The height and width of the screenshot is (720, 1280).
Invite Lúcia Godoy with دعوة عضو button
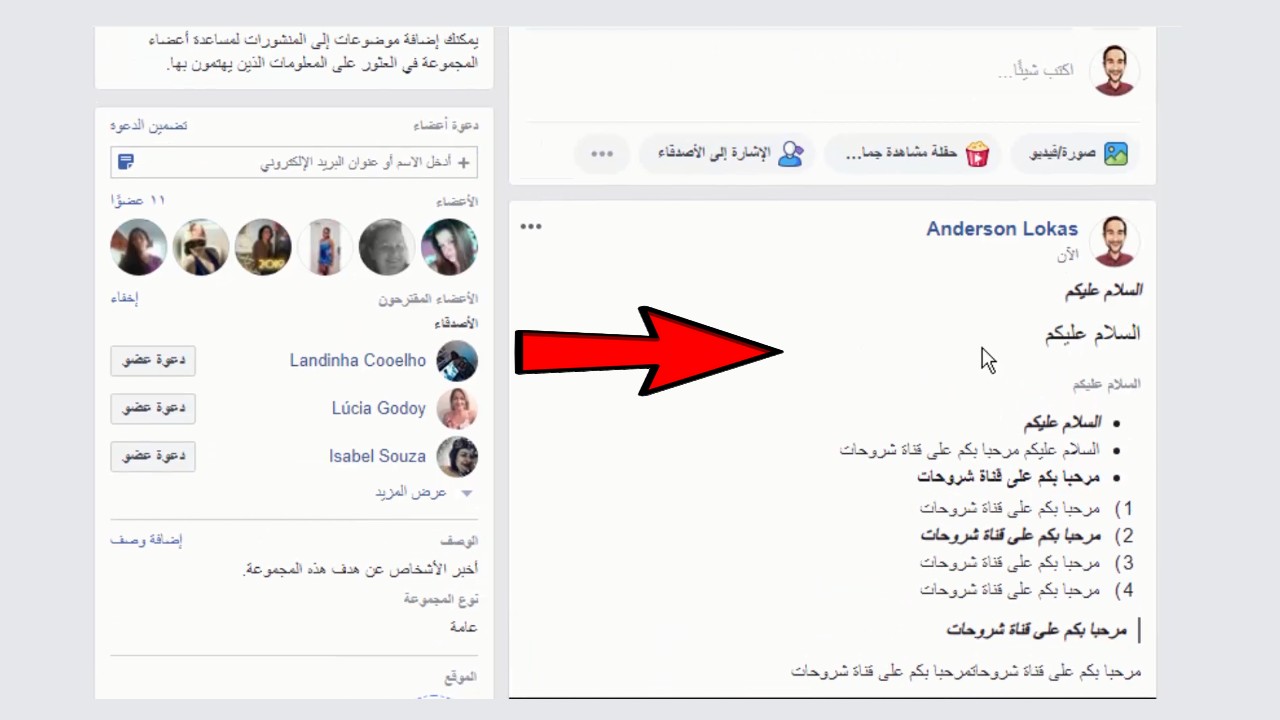pos(153,408)
